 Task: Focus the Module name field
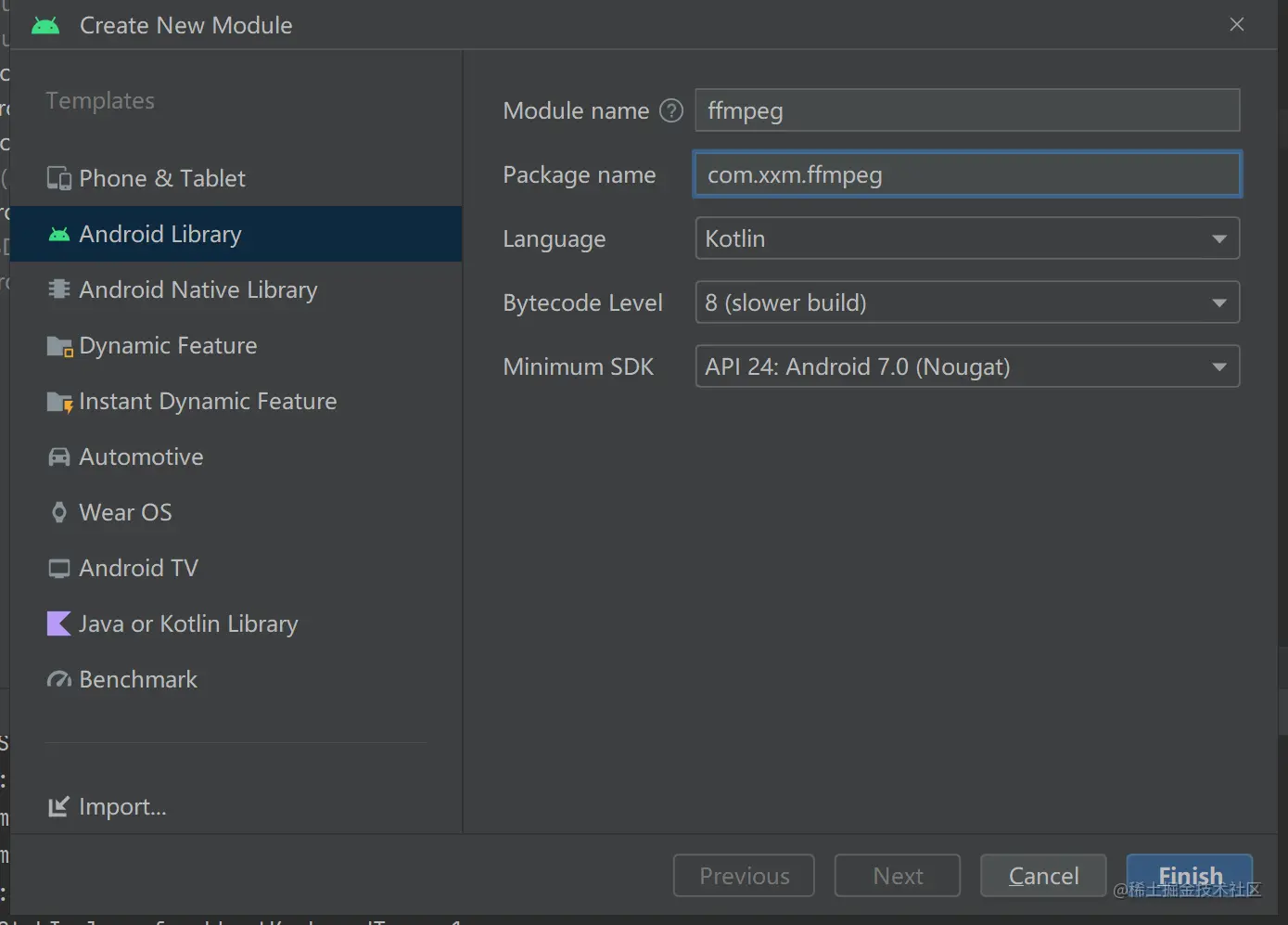coord(967,110)
